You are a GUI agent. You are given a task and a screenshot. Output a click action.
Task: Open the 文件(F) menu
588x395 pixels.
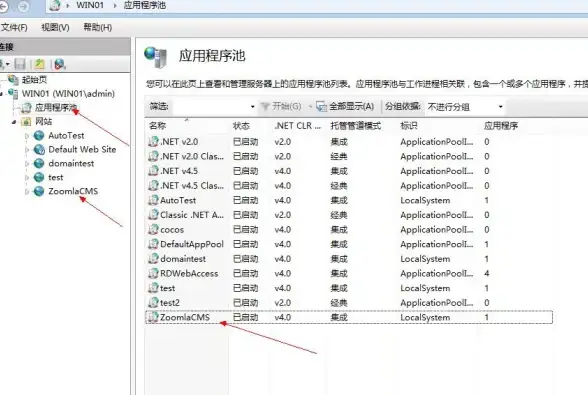[14, 27]
